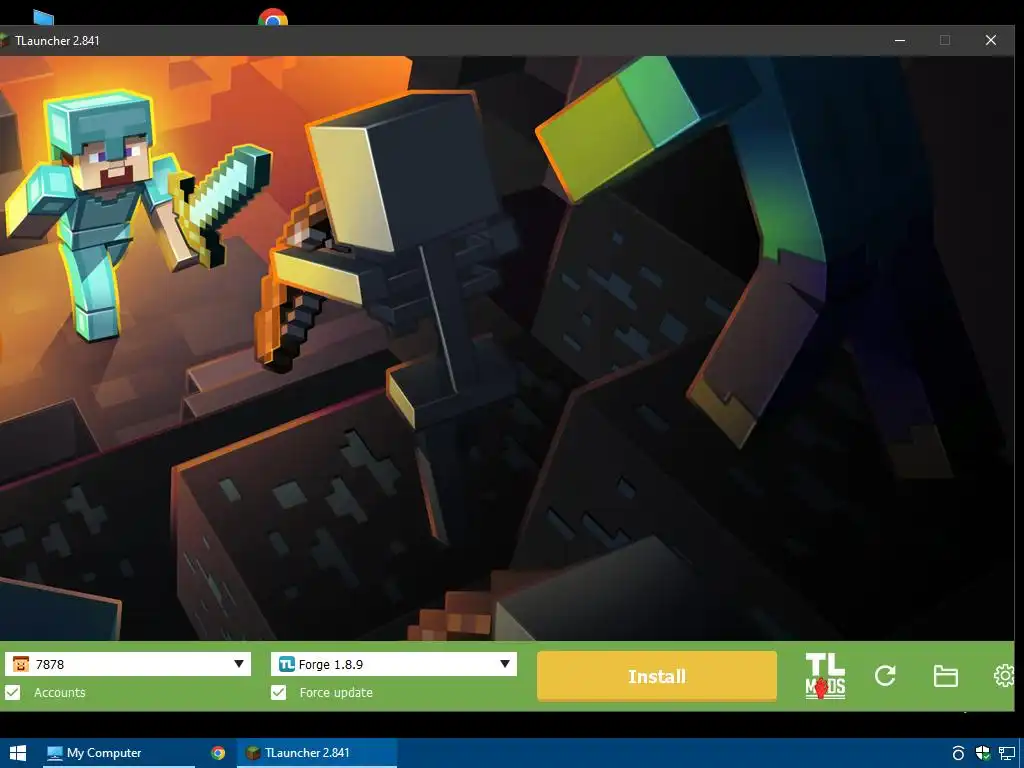Toggle the Accounts checkbox
Viewport: 1024px width, 768px height.
point(12,692)
